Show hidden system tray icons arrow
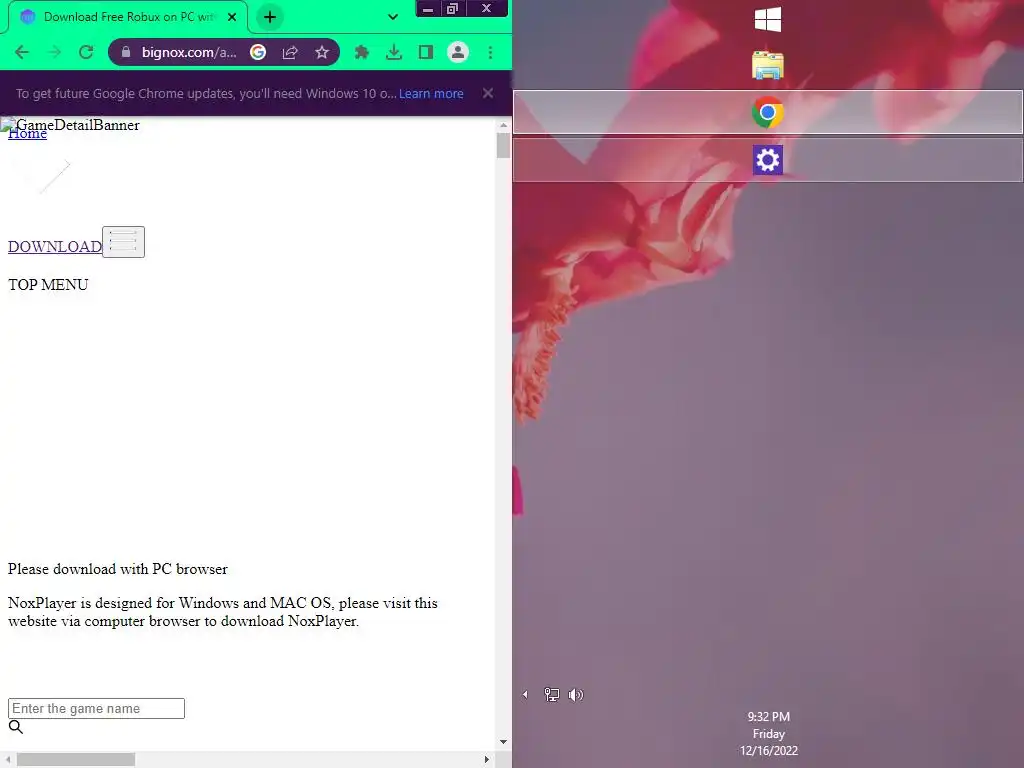The height and width of the screenshot is (768, 1024). [525, 695]
